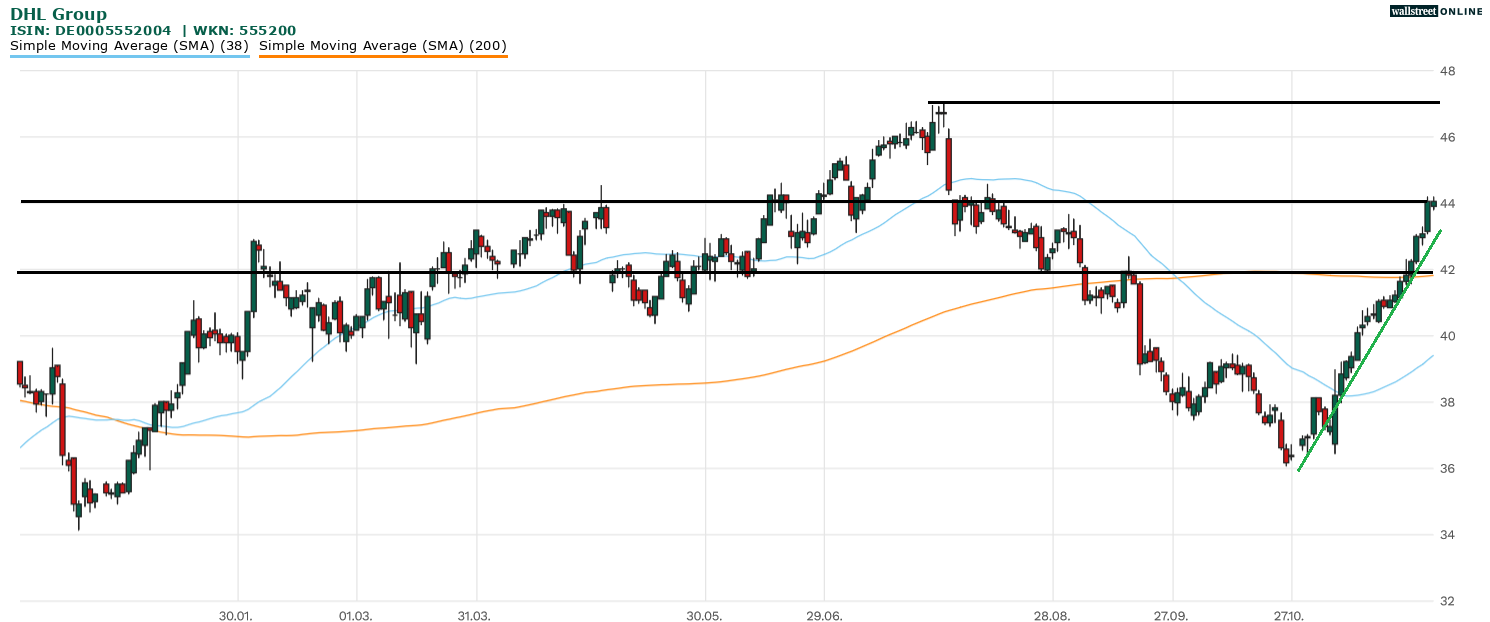Click the green uptrend line

click(1365, 350)
